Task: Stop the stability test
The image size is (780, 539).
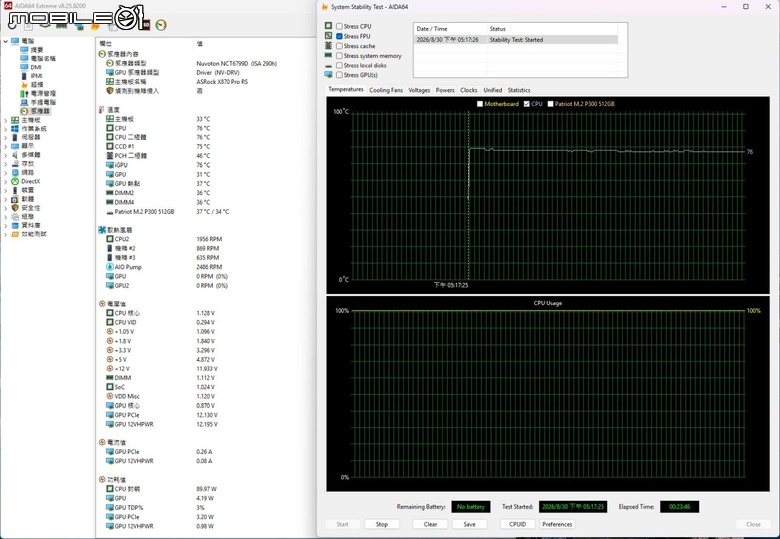Action: [x=382, y=524]
